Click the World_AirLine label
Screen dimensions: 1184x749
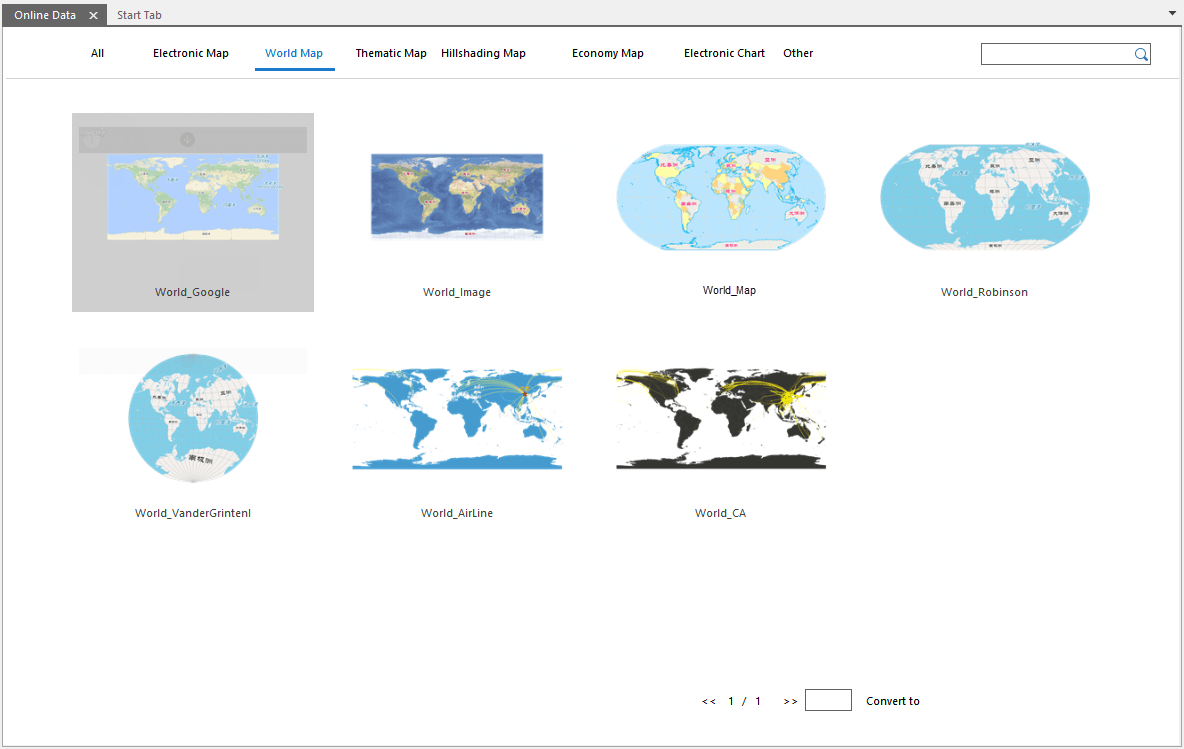(x=457, y=513)
